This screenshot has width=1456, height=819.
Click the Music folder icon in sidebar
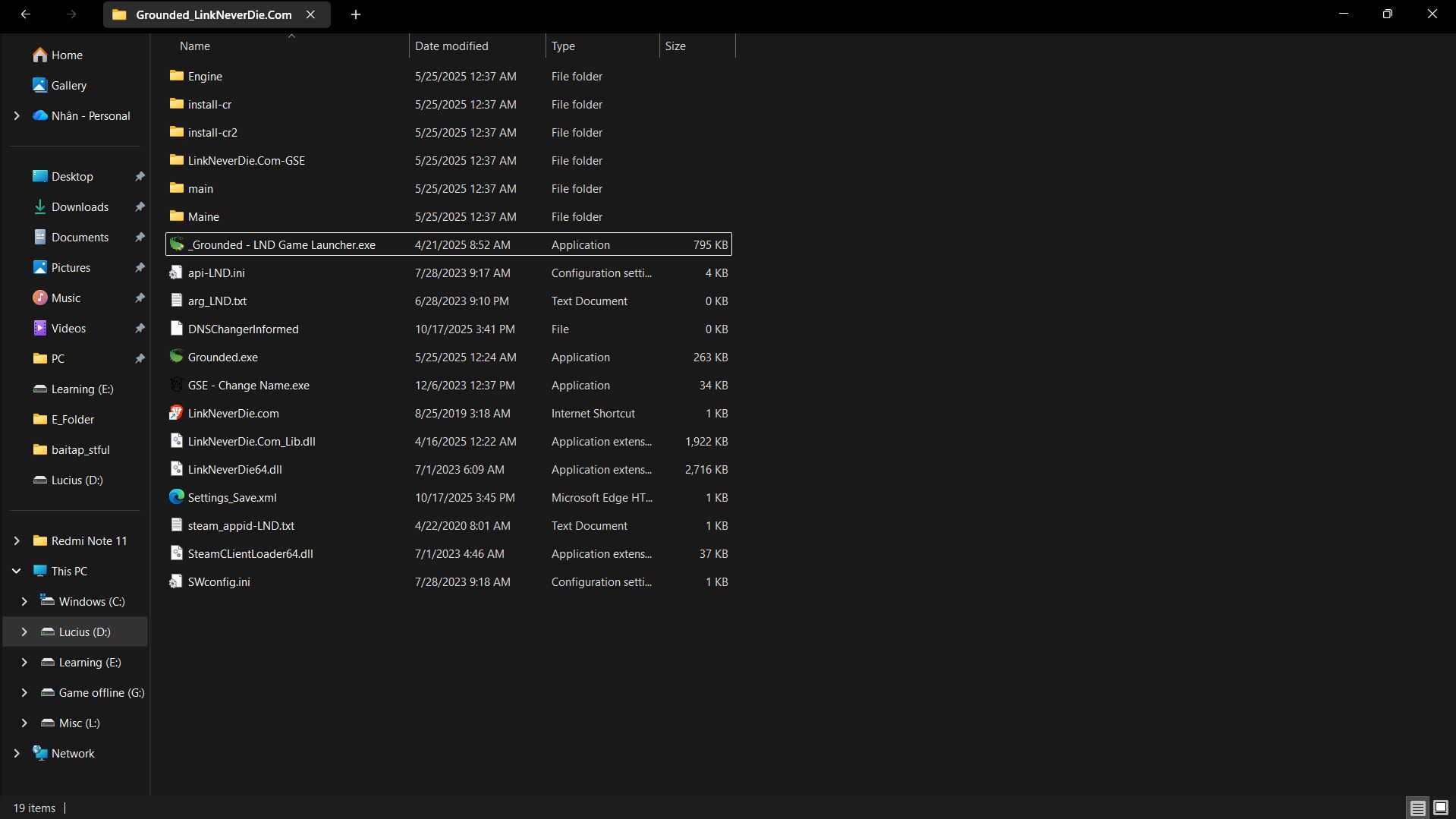pos(40,298)
